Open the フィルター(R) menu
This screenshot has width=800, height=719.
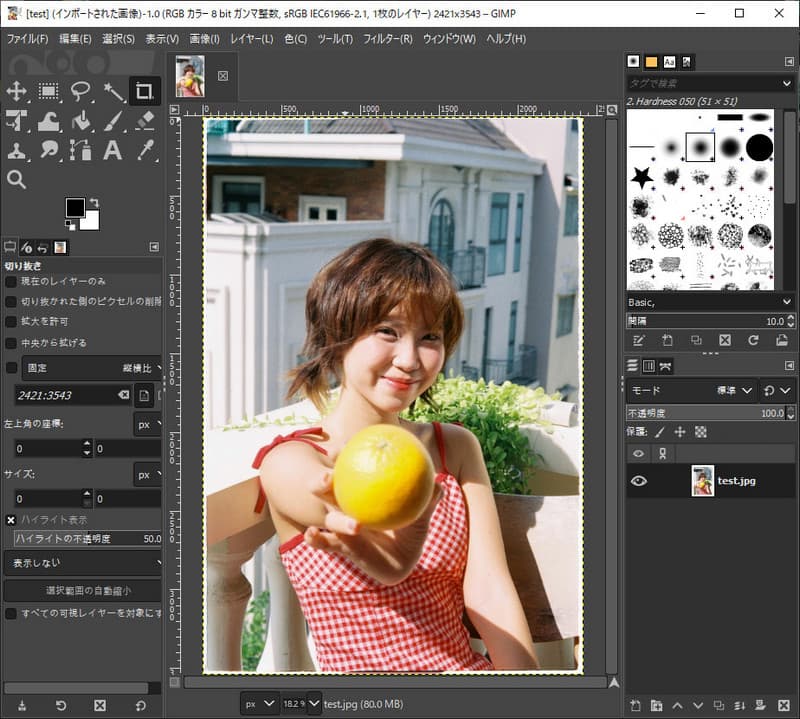387,39
